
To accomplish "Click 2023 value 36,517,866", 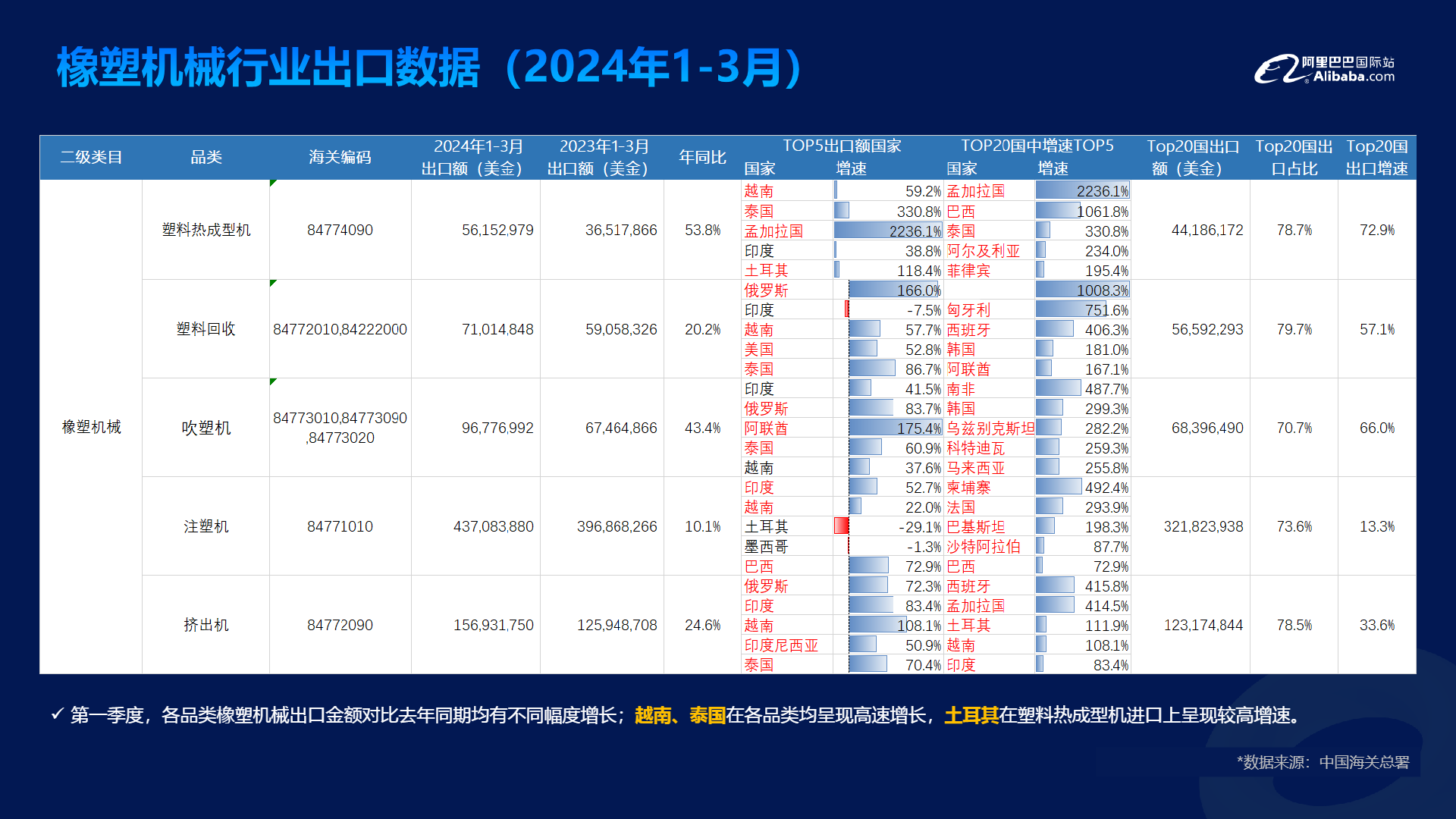I will pos(621,230).
